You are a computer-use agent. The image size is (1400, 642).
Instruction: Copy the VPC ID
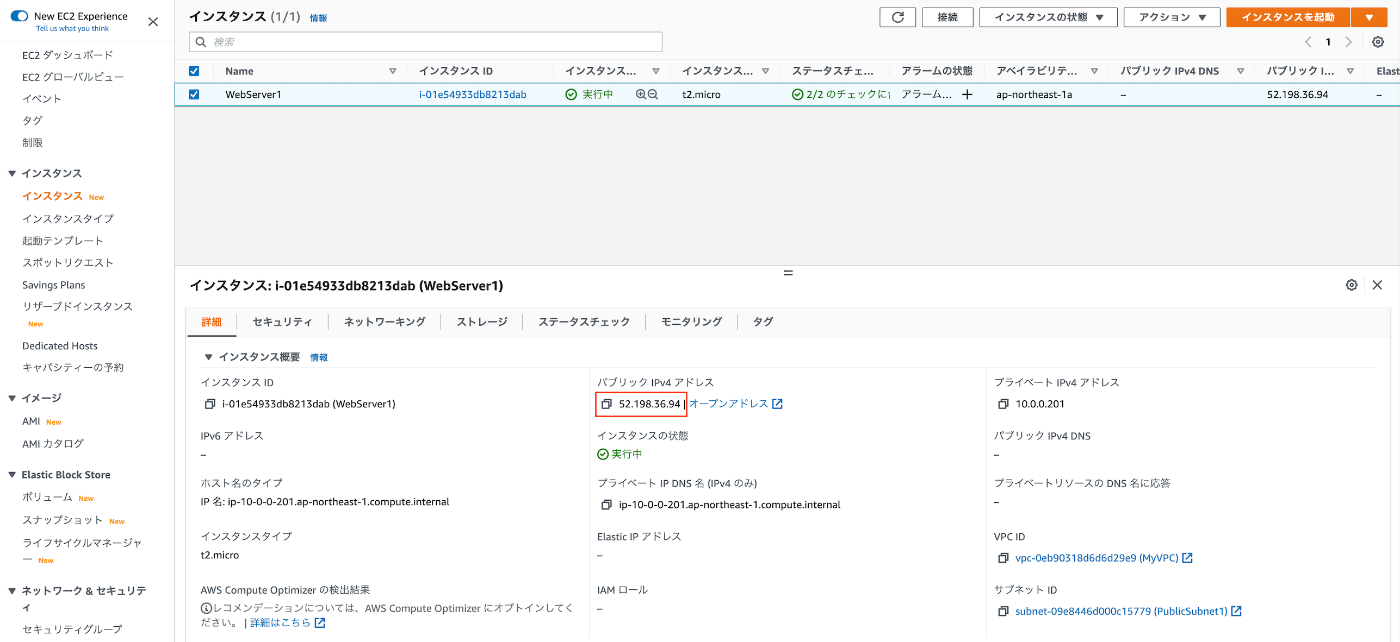click(1003, 558)
